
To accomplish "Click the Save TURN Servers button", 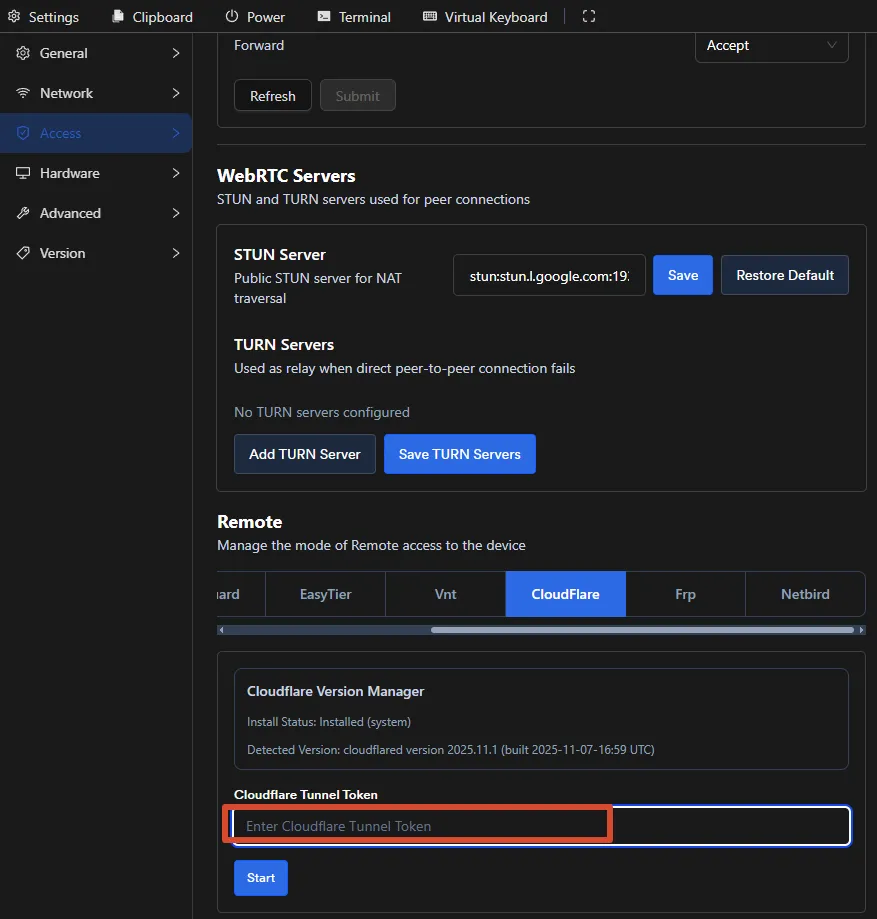I will tap(460, 454).
